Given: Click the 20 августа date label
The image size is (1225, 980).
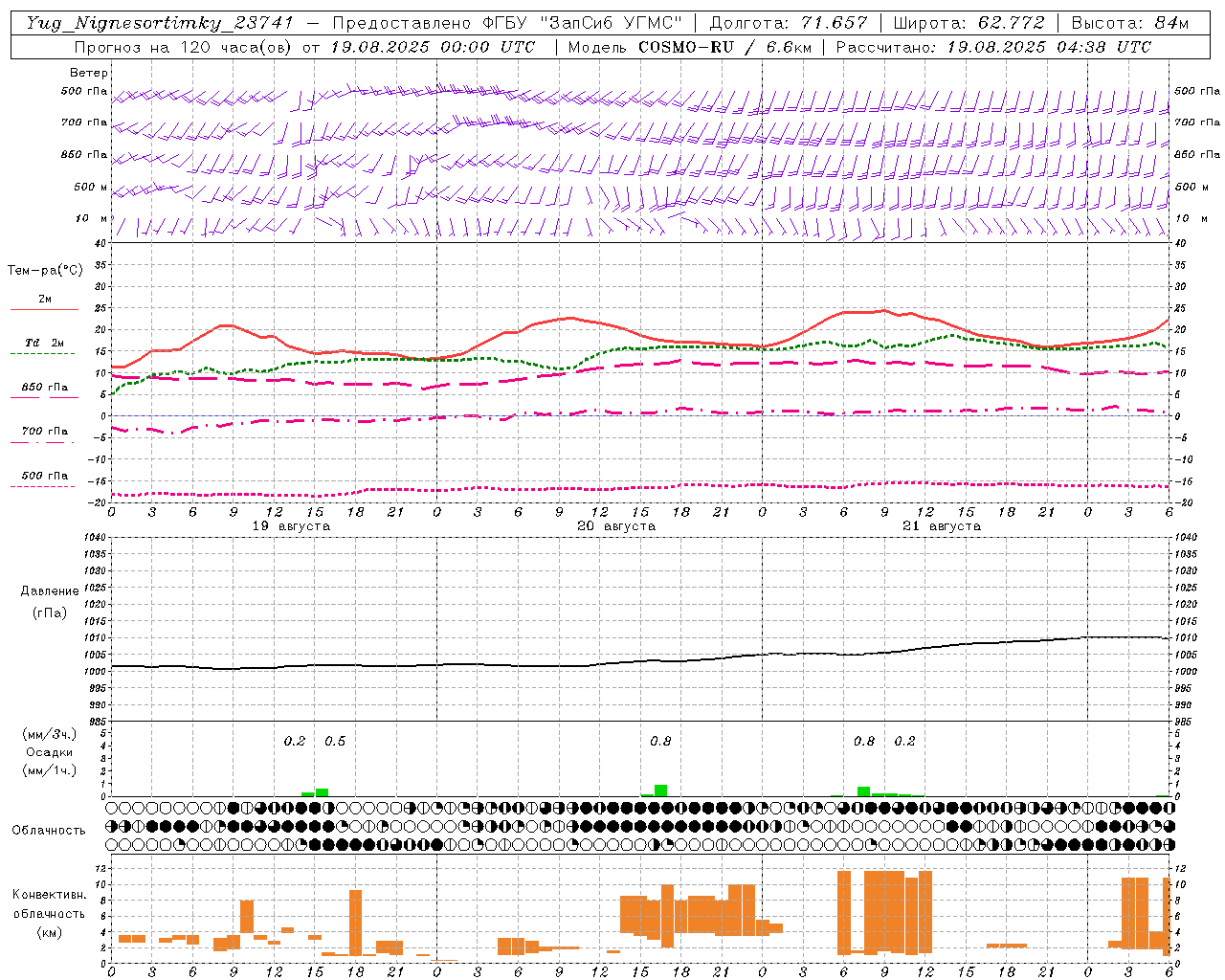Looking at the screenshot, I should click(616, 526).
